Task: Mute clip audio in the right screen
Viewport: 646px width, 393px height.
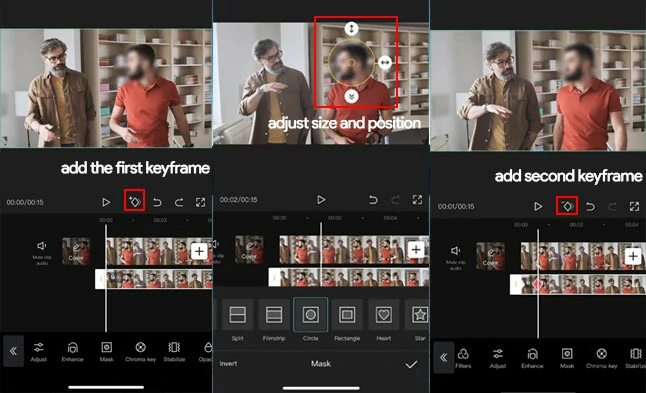Action: point(456,257)
